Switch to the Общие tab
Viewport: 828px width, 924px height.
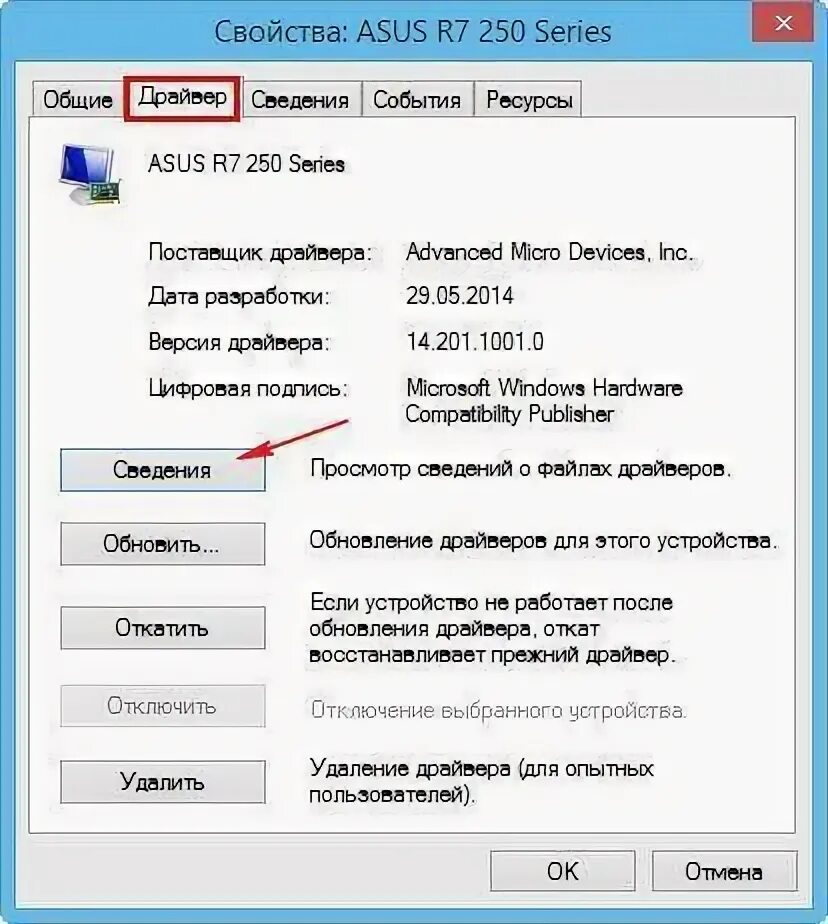(x=77, y=99)
